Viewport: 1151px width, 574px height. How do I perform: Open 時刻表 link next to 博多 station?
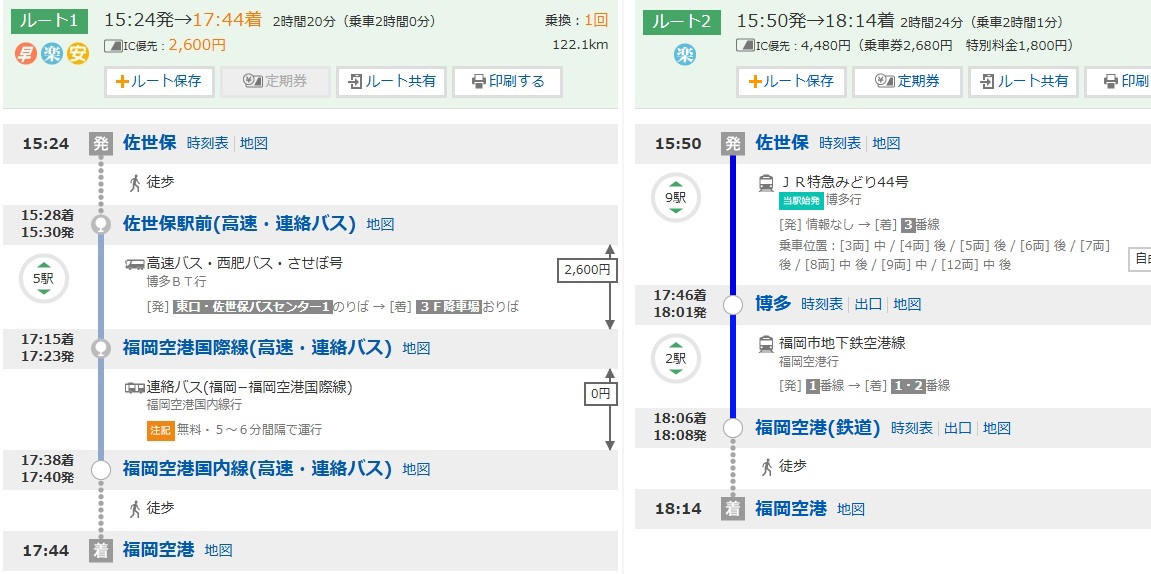(x=822, y=304)
